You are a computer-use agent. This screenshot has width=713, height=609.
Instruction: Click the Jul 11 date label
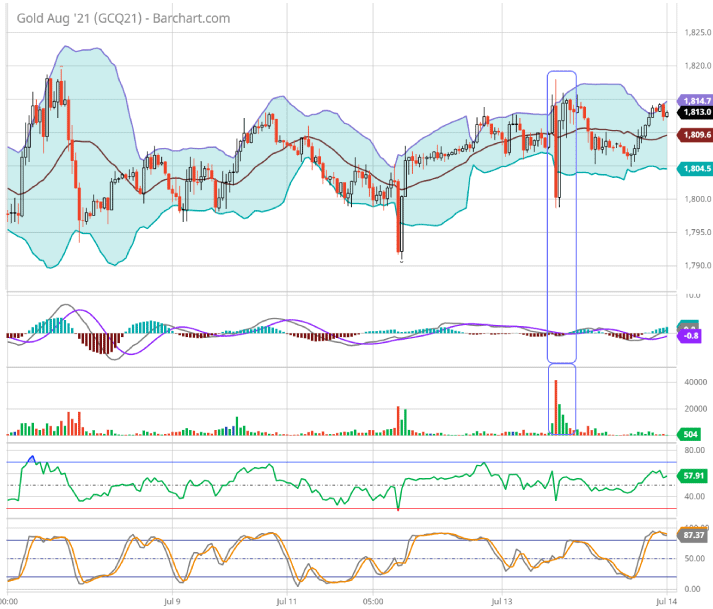click(285, 602)
